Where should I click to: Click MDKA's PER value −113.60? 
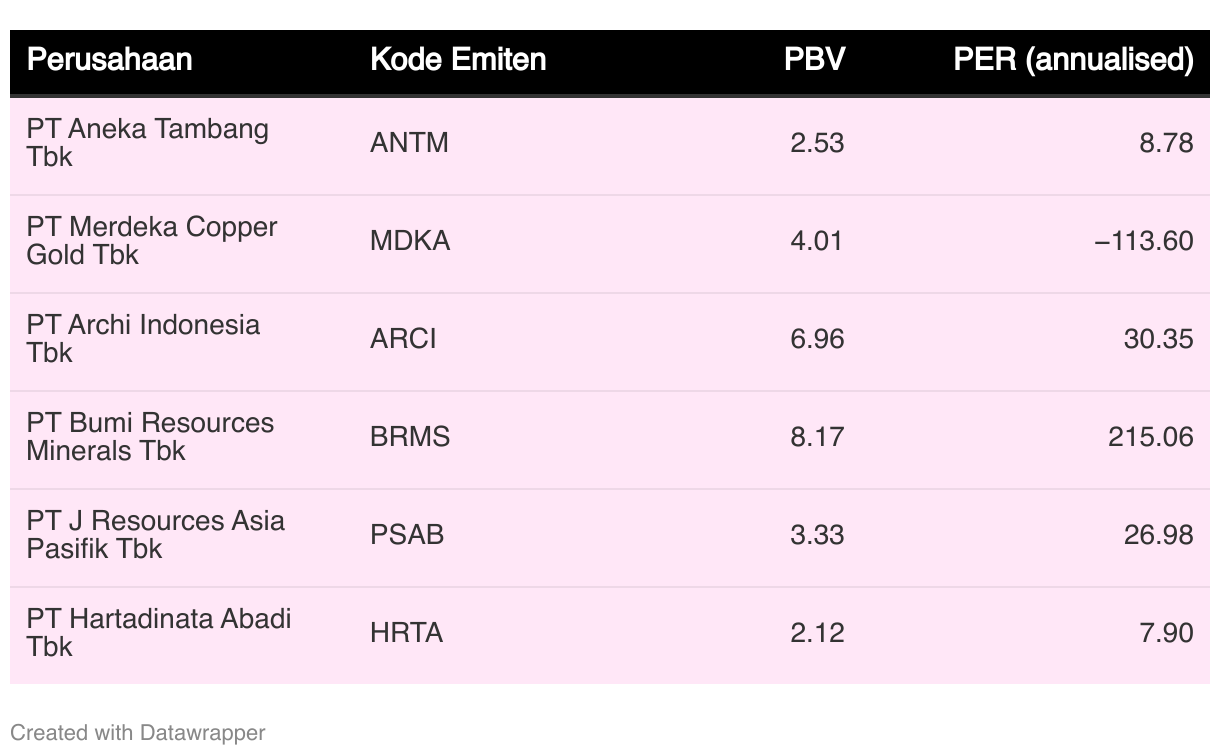(x=1144, y=241)
